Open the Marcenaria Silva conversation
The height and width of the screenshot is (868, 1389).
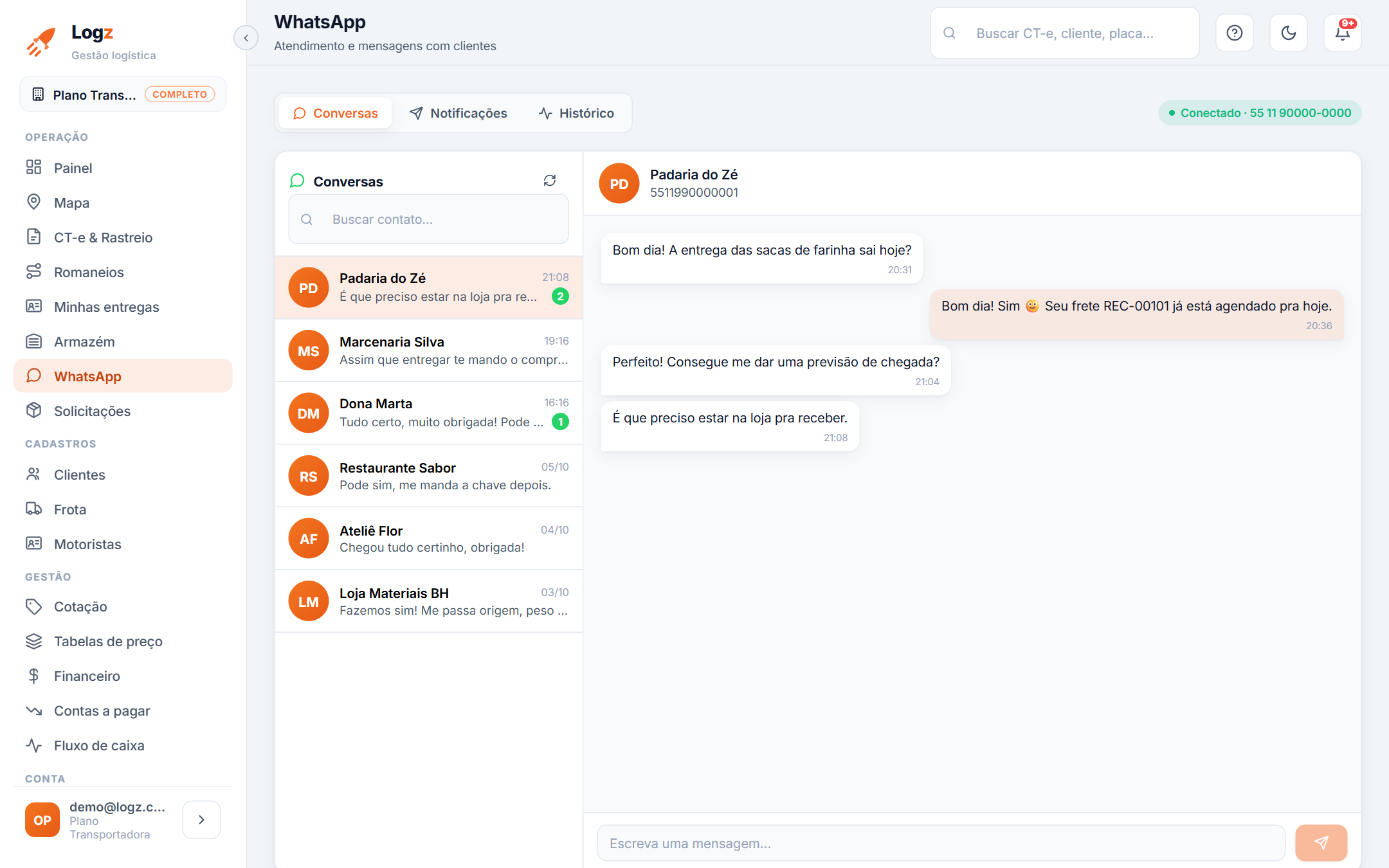coord(429,350)
